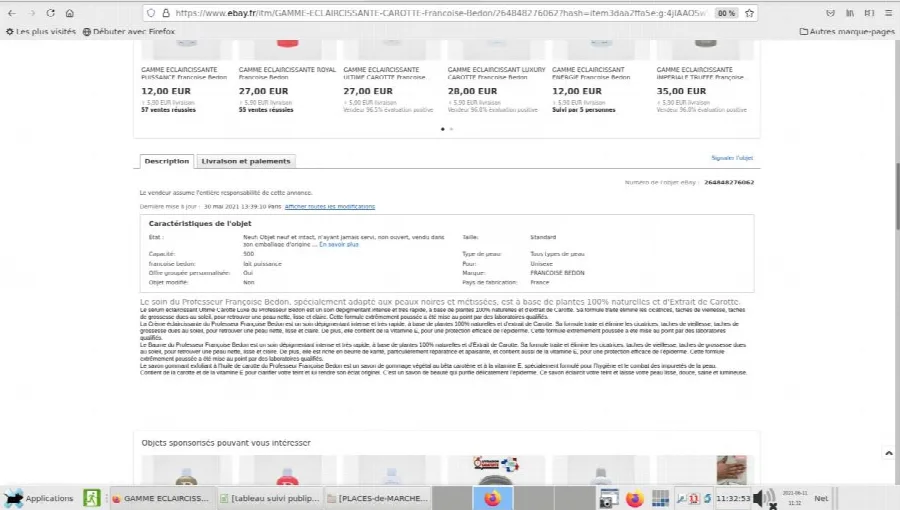Select the second carousel page dot
This screenshot has width=900, height=510.
coord(451,129)
